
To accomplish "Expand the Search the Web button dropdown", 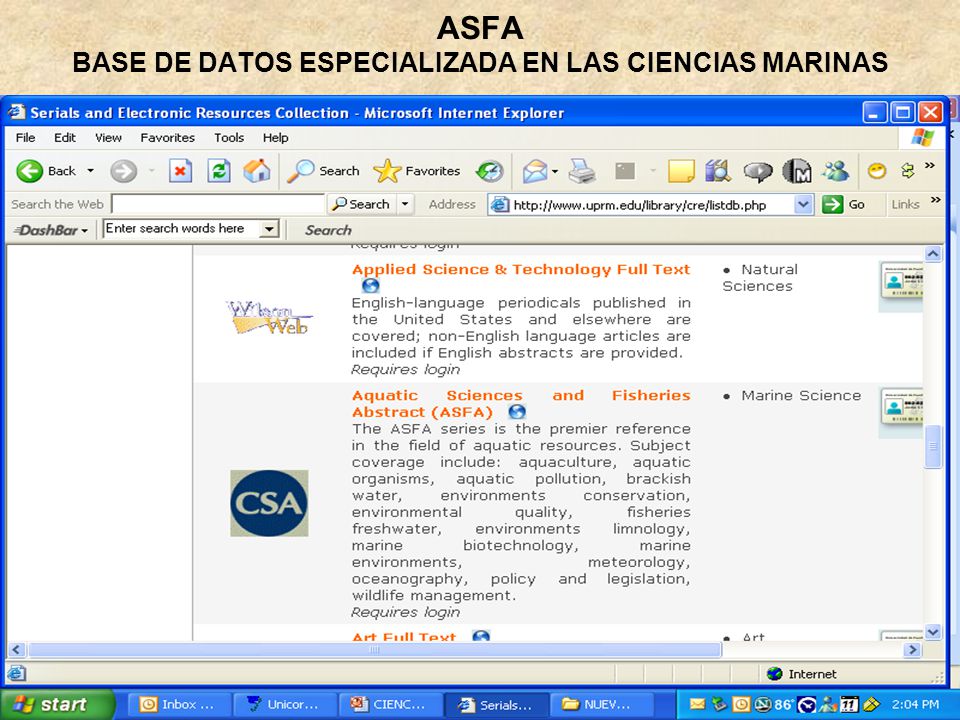I will [x=405, y=204].
